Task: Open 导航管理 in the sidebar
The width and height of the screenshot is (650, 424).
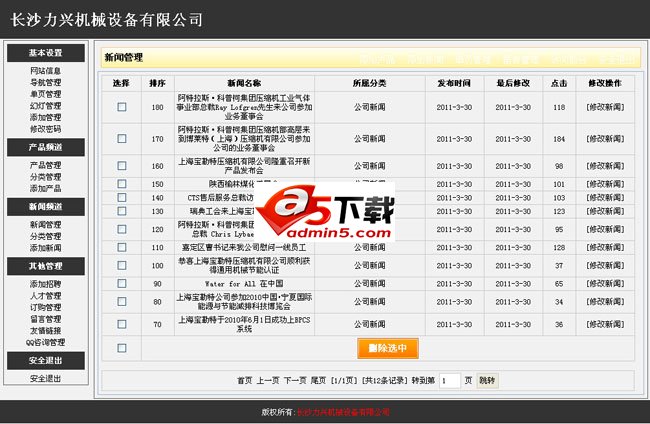Action: [x=46, y=82]
